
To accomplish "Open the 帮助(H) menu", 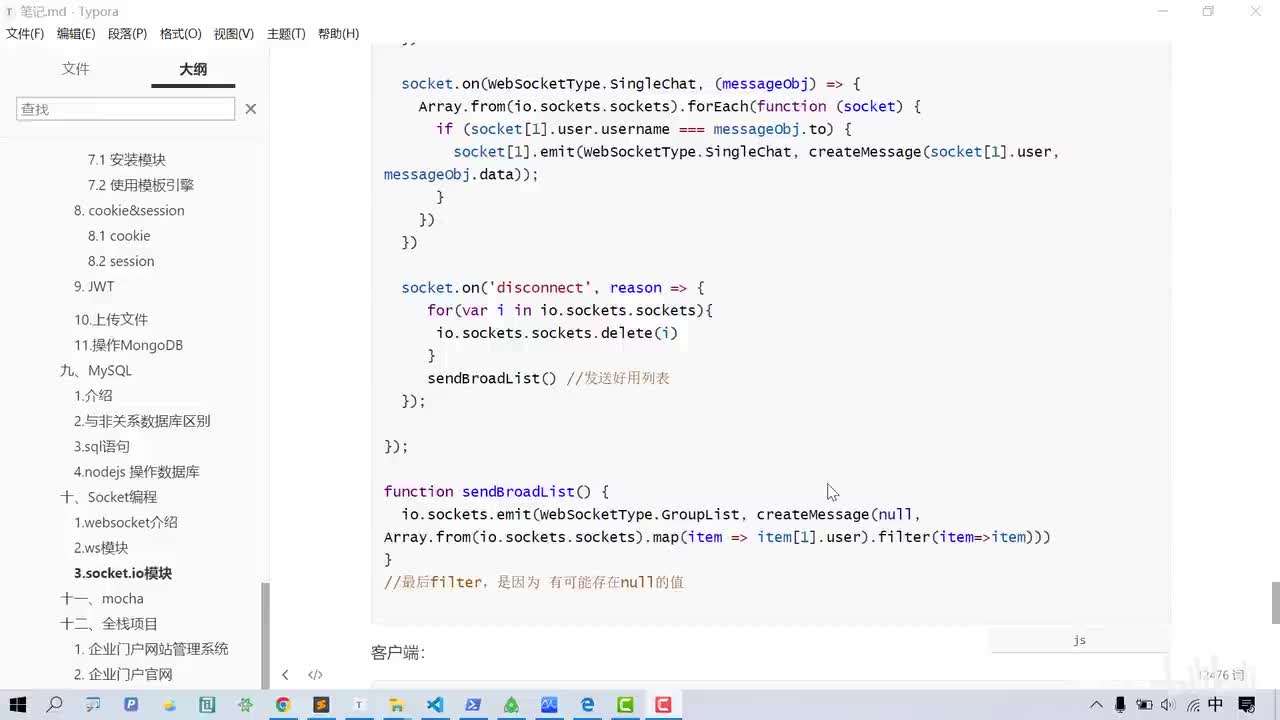I will (x=338, y=34).
